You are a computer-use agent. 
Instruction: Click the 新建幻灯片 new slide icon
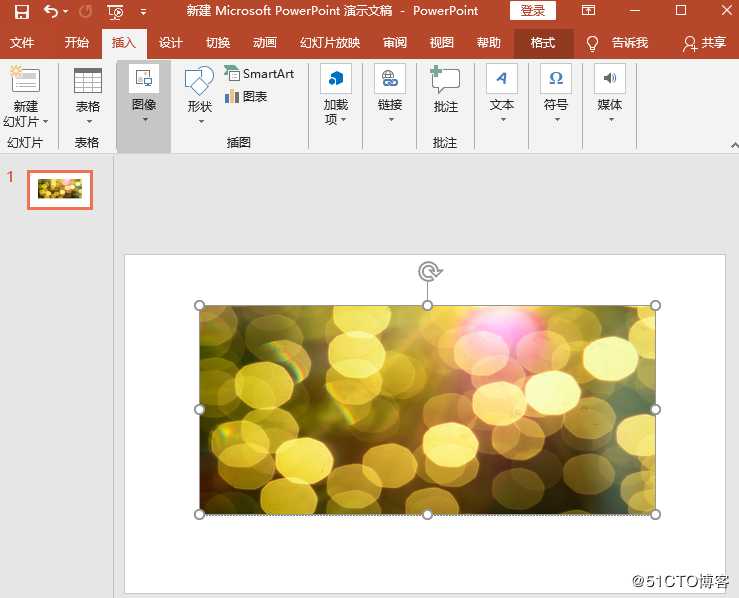point(25,79)
